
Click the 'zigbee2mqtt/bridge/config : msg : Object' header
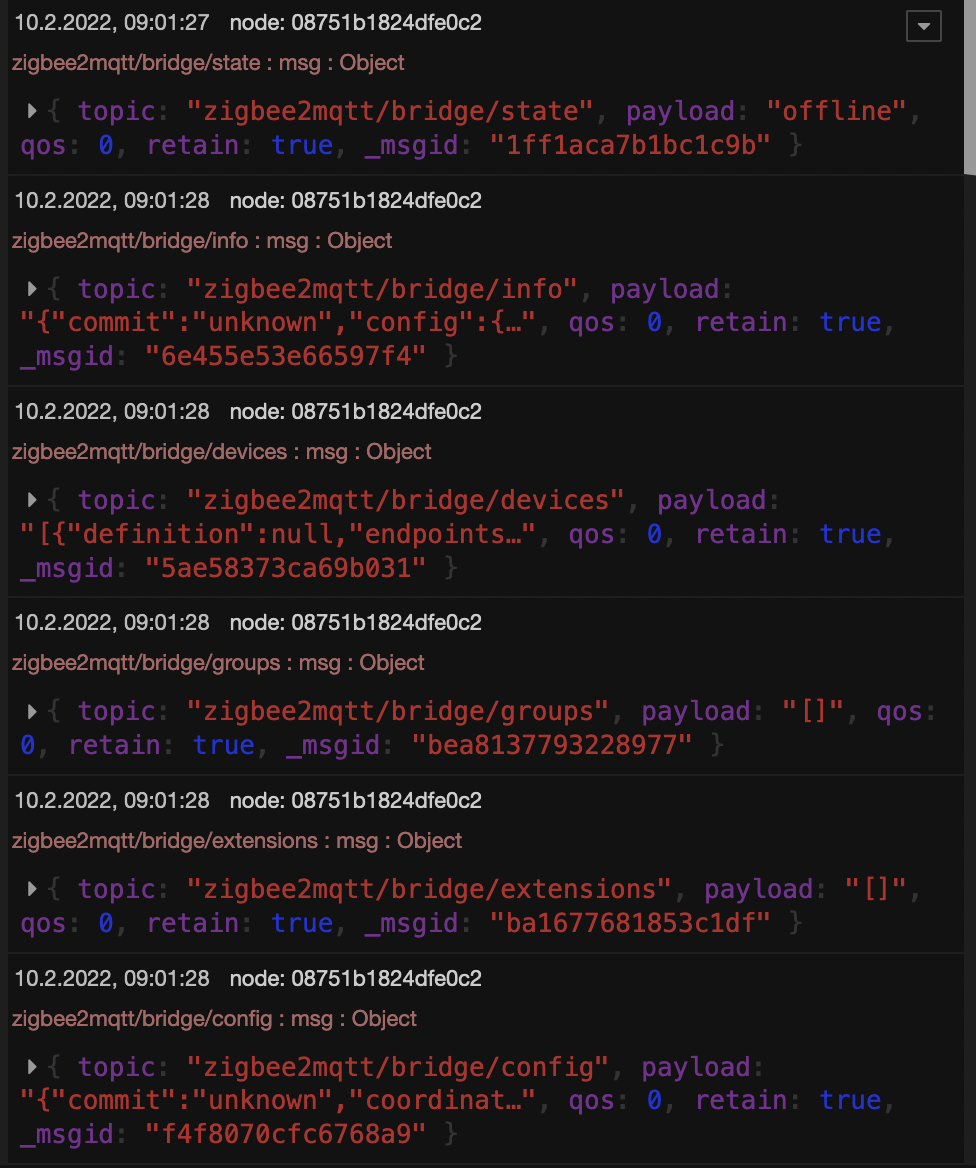click(x=214, y=1018)
